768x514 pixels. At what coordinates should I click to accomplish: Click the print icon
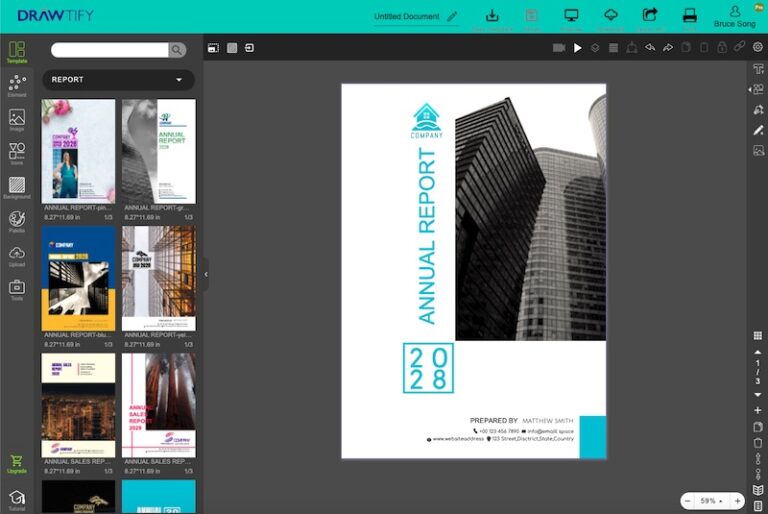coord(690,15)
